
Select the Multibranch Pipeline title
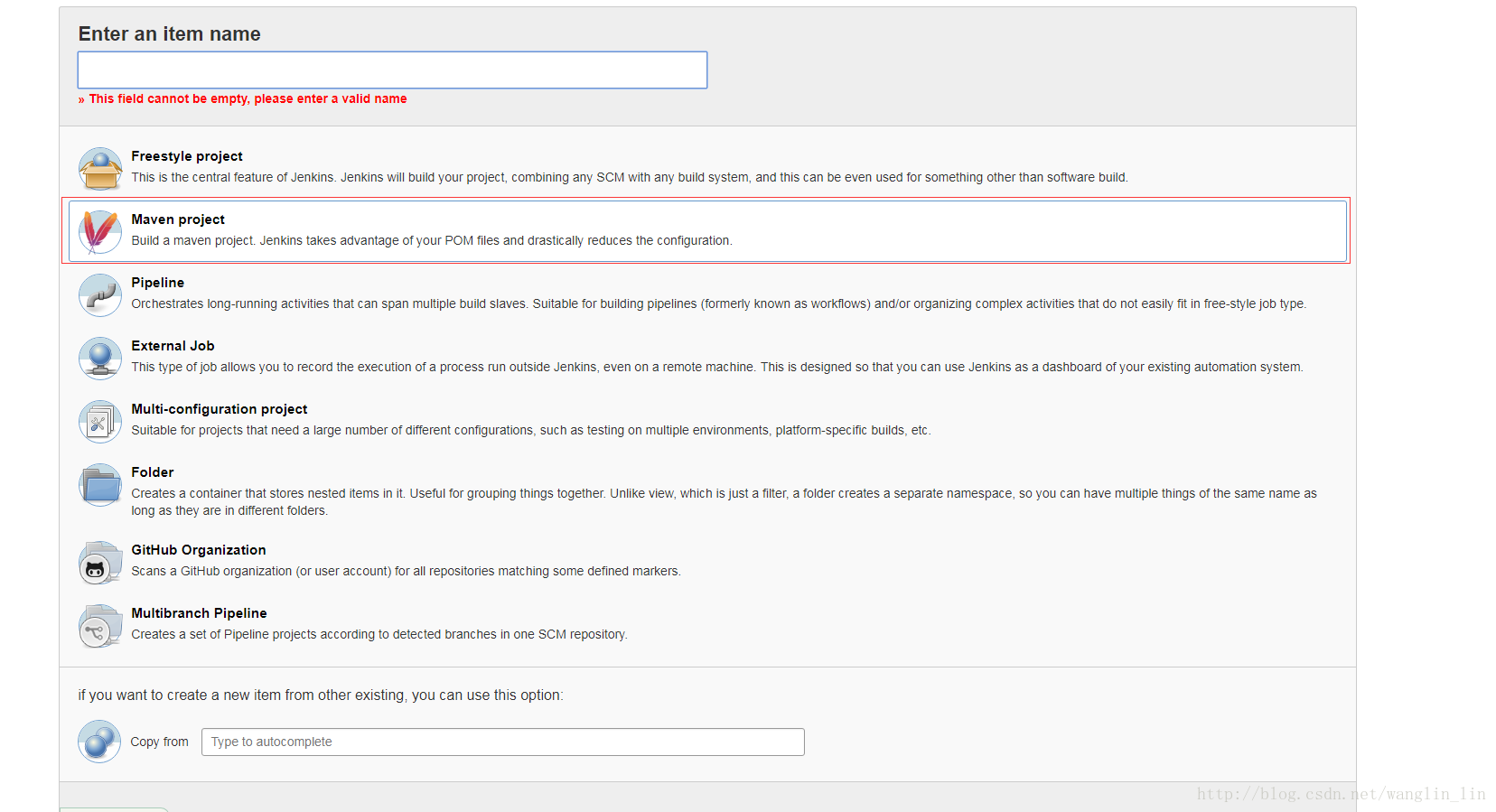point(199,613)
